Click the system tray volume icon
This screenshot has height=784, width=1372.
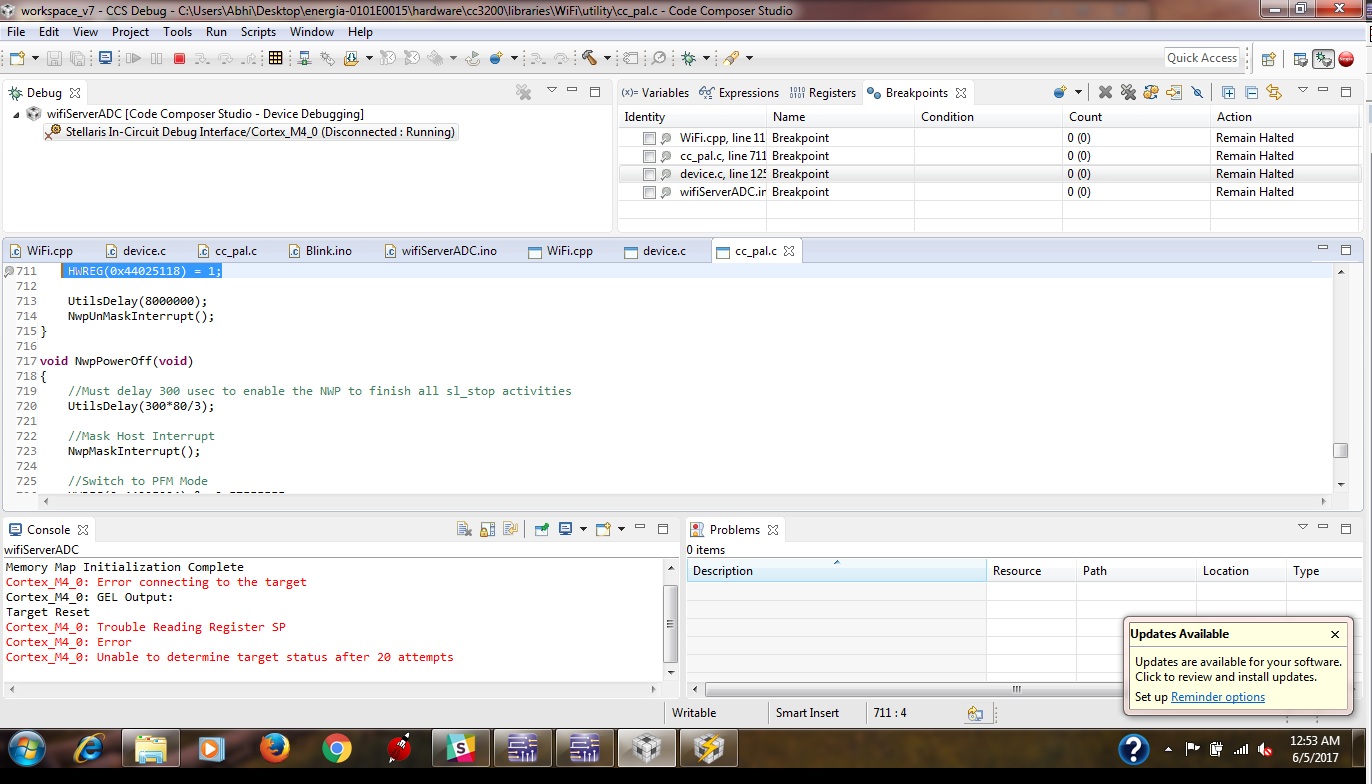pos(1266,748)
